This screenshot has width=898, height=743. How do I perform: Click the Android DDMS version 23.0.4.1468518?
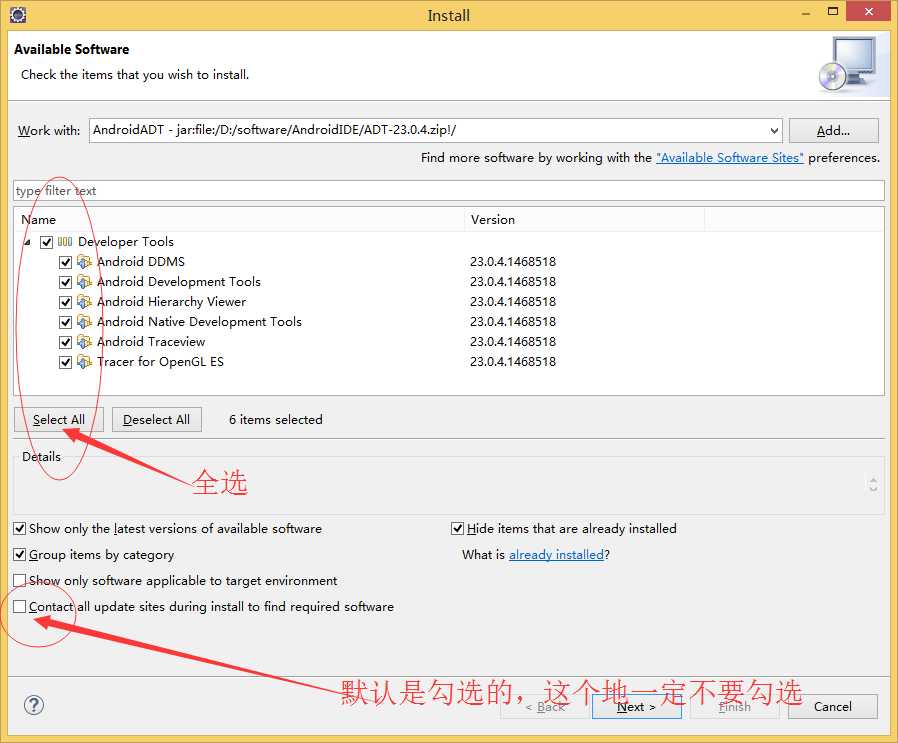pyautogui.click(x=513, y=262)
